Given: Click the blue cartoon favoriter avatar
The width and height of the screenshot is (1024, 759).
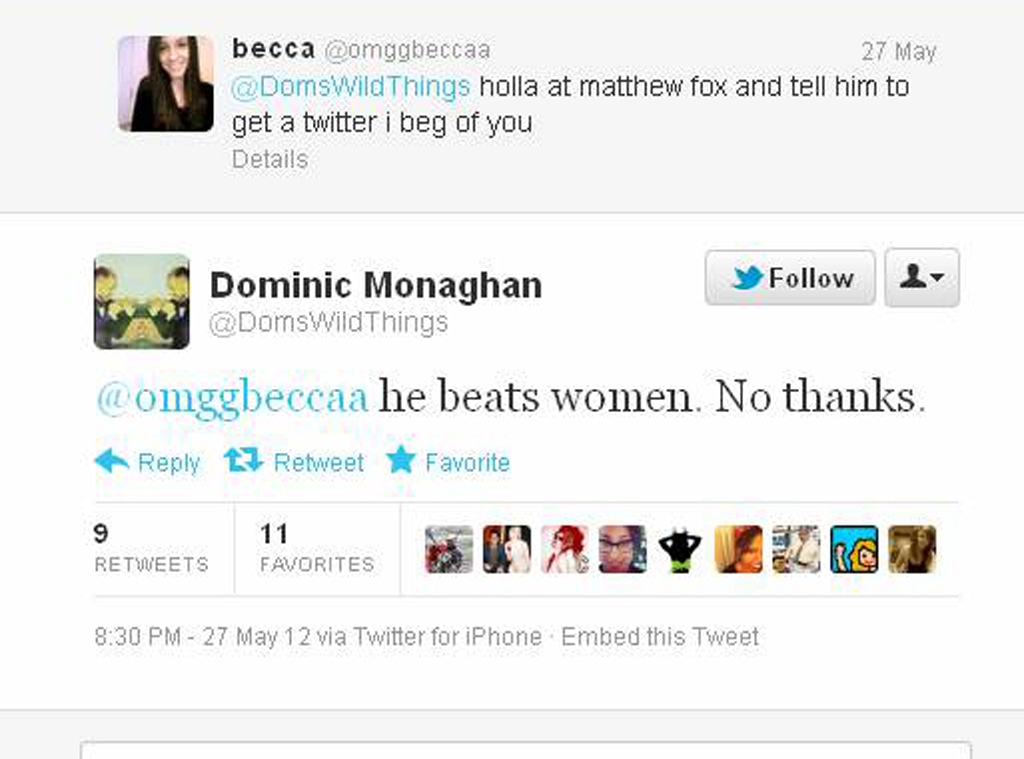Looking at the screenshot, I should [x=854, y=549].
